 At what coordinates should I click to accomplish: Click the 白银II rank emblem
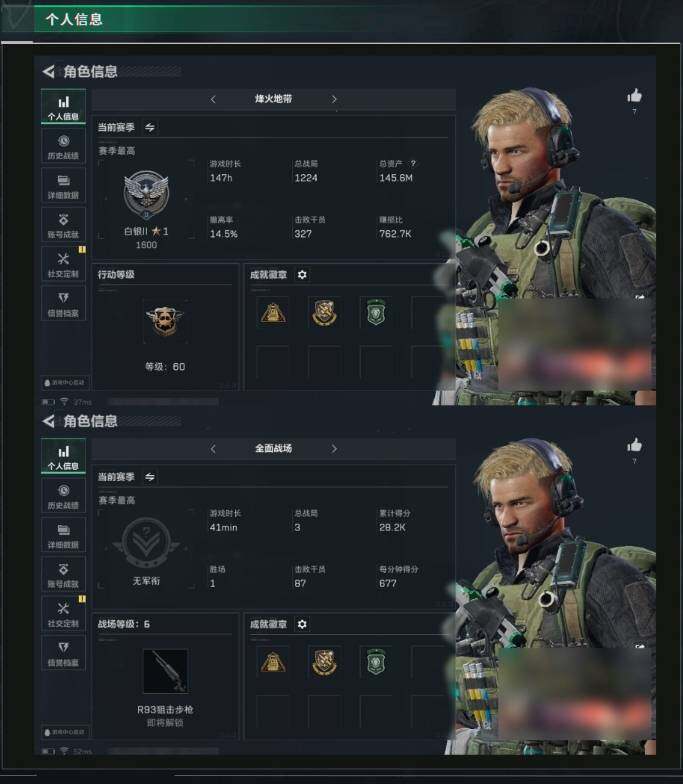click(146, 194)
